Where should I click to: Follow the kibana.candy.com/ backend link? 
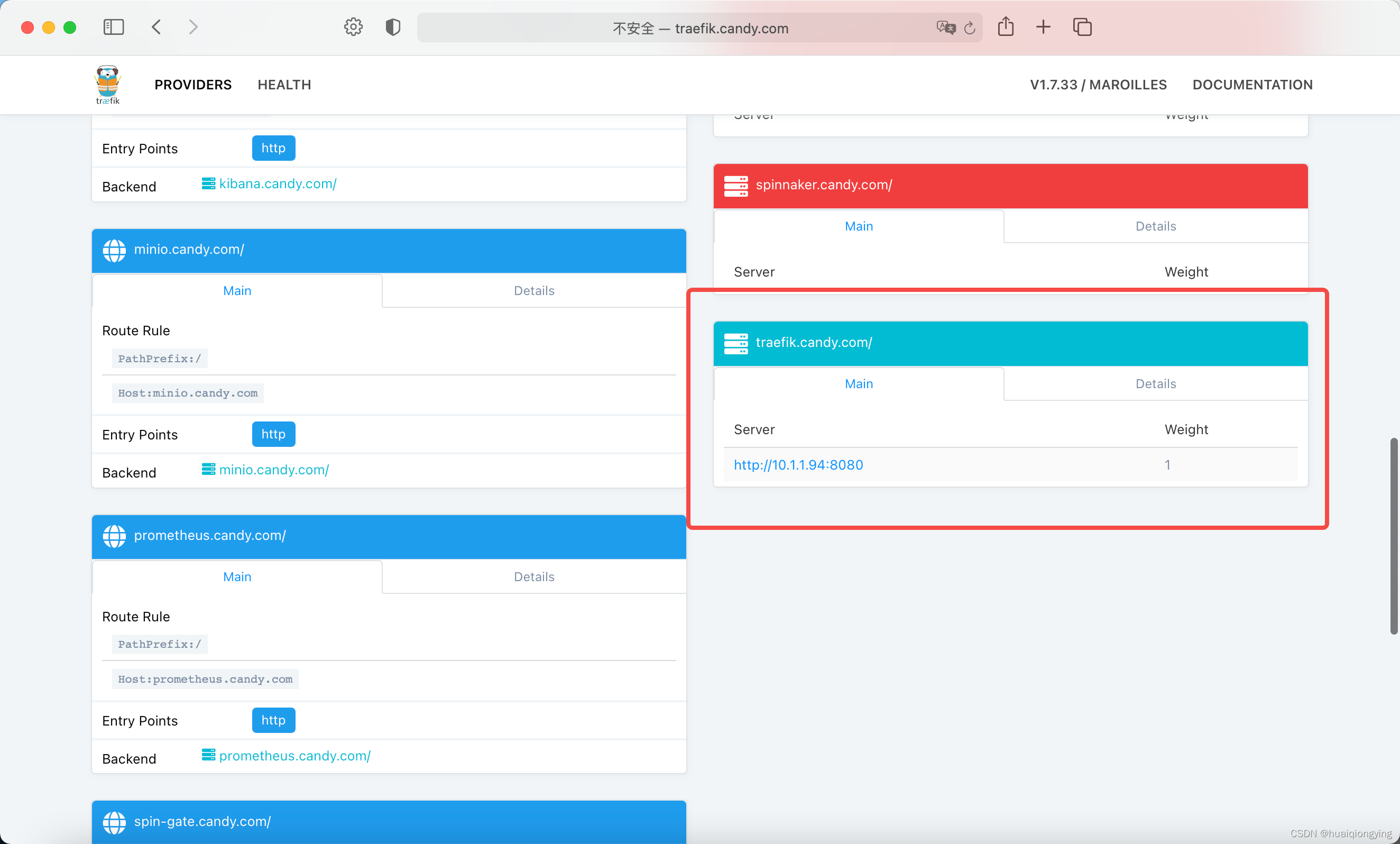(x=277, y=184)
